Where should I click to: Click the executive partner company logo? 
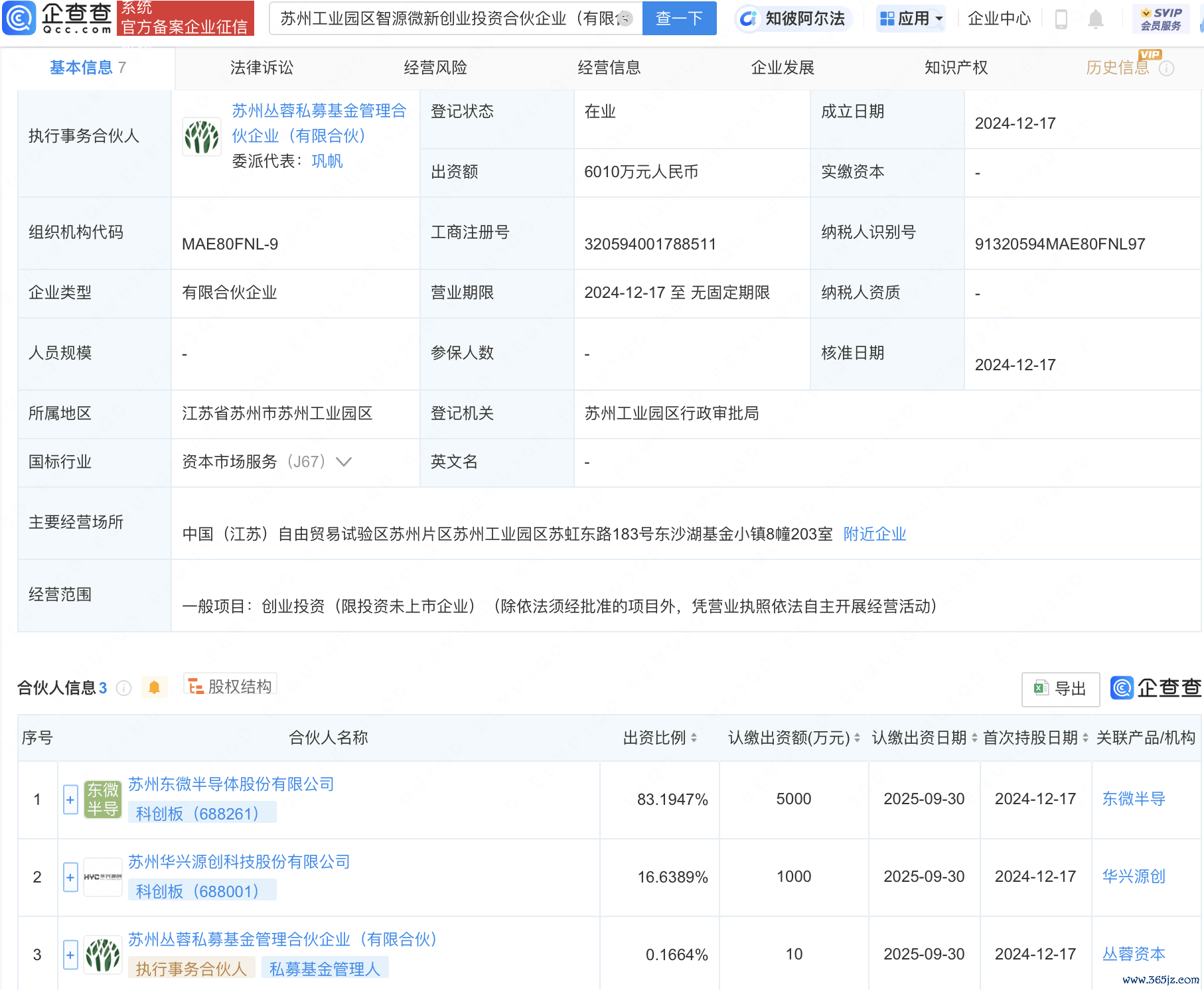coord(202,137)
